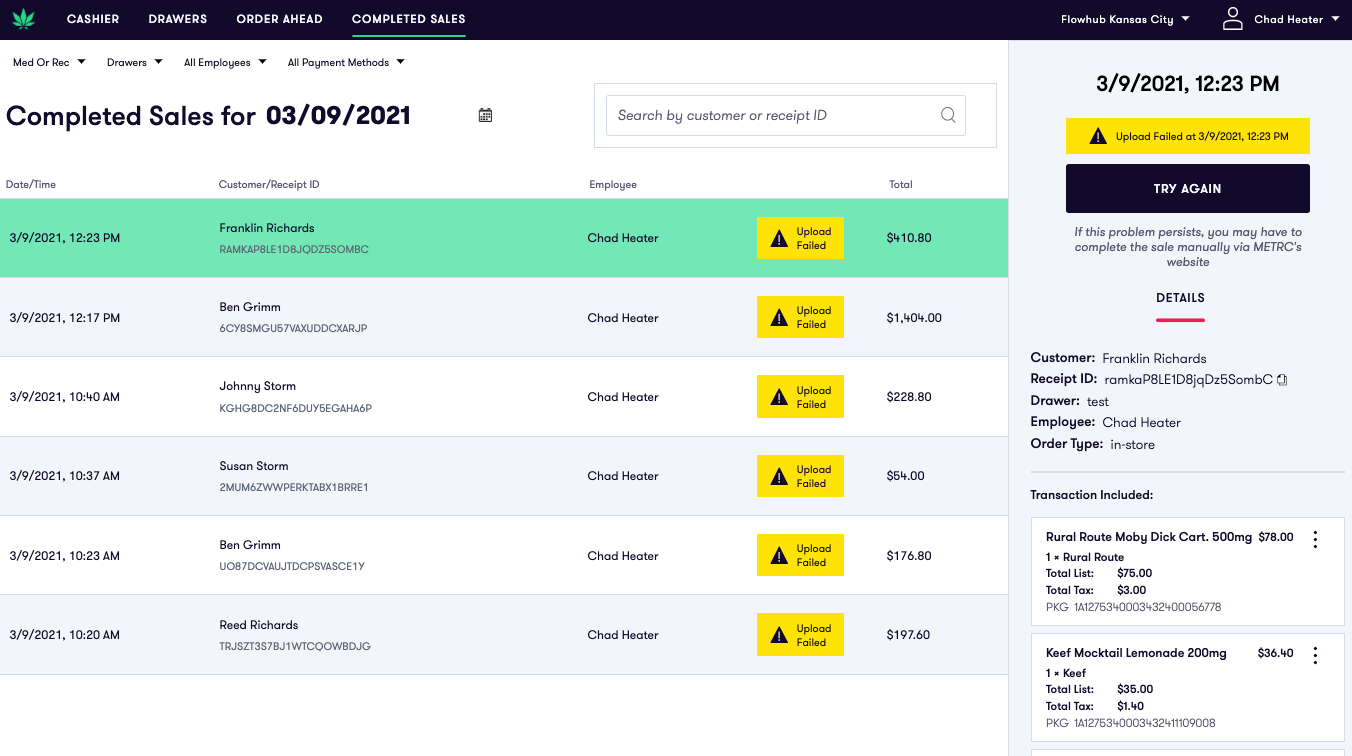Click the $197.60 total amount
The height and width of the screenshot is (756, 1352).
coord(908,635)
